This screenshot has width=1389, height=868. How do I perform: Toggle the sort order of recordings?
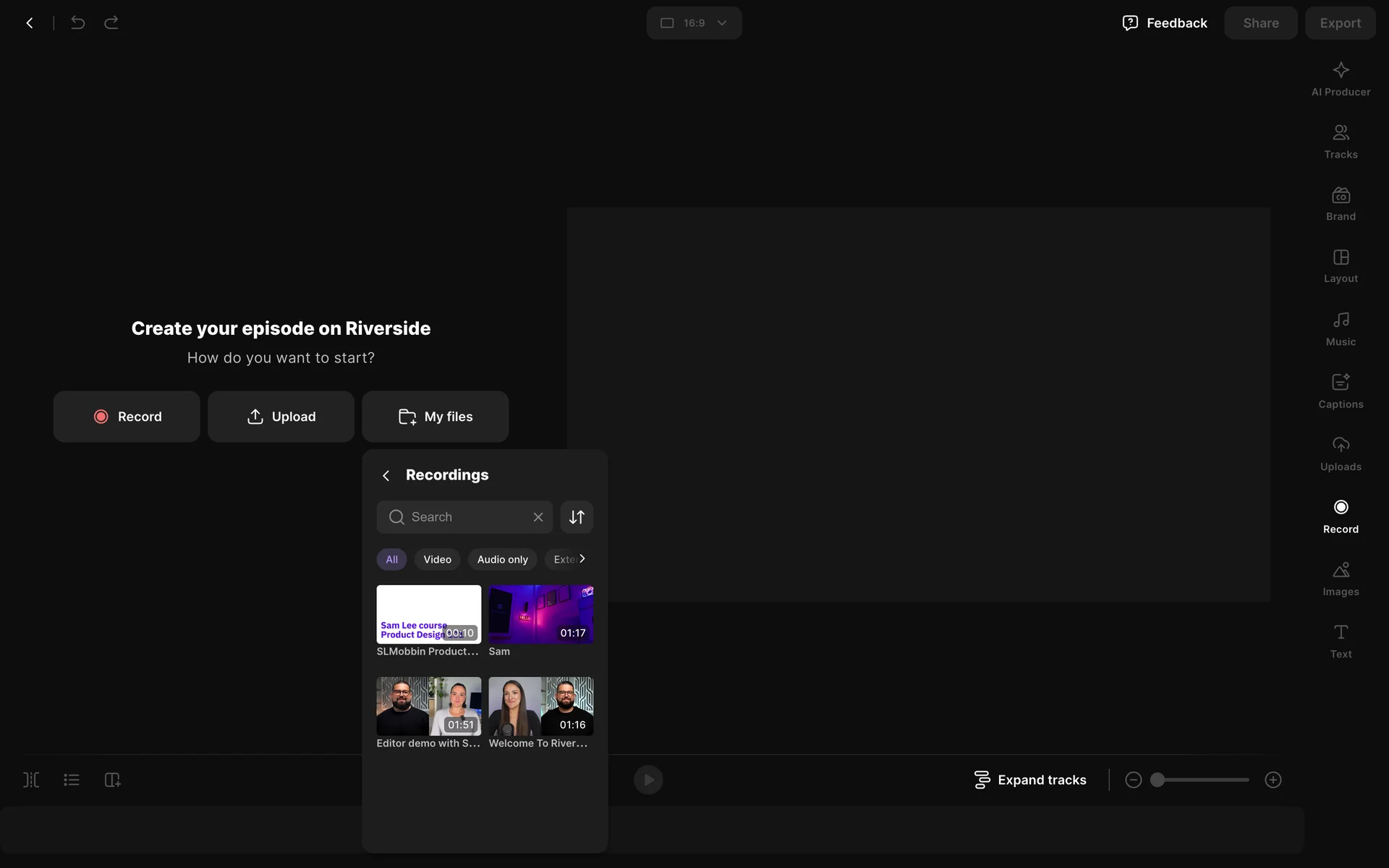tap(577, 517)
